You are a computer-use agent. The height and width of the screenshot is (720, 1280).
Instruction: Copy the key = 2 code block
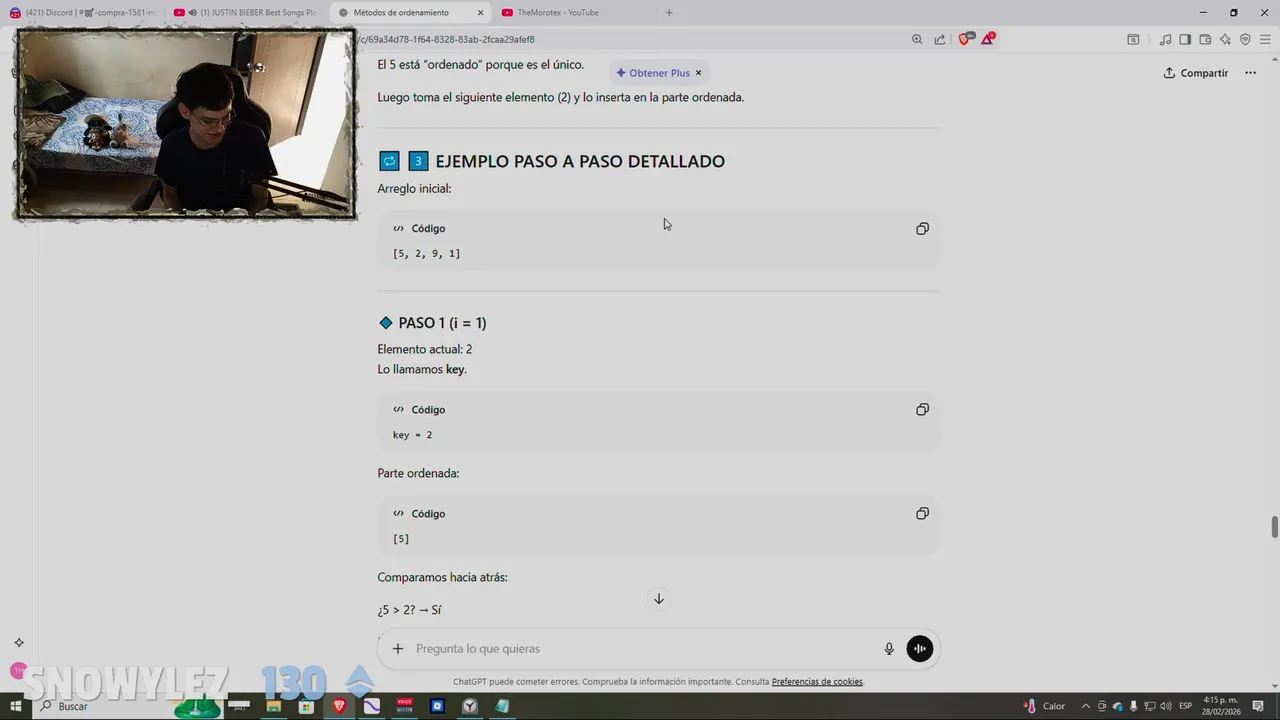[922, 410]
